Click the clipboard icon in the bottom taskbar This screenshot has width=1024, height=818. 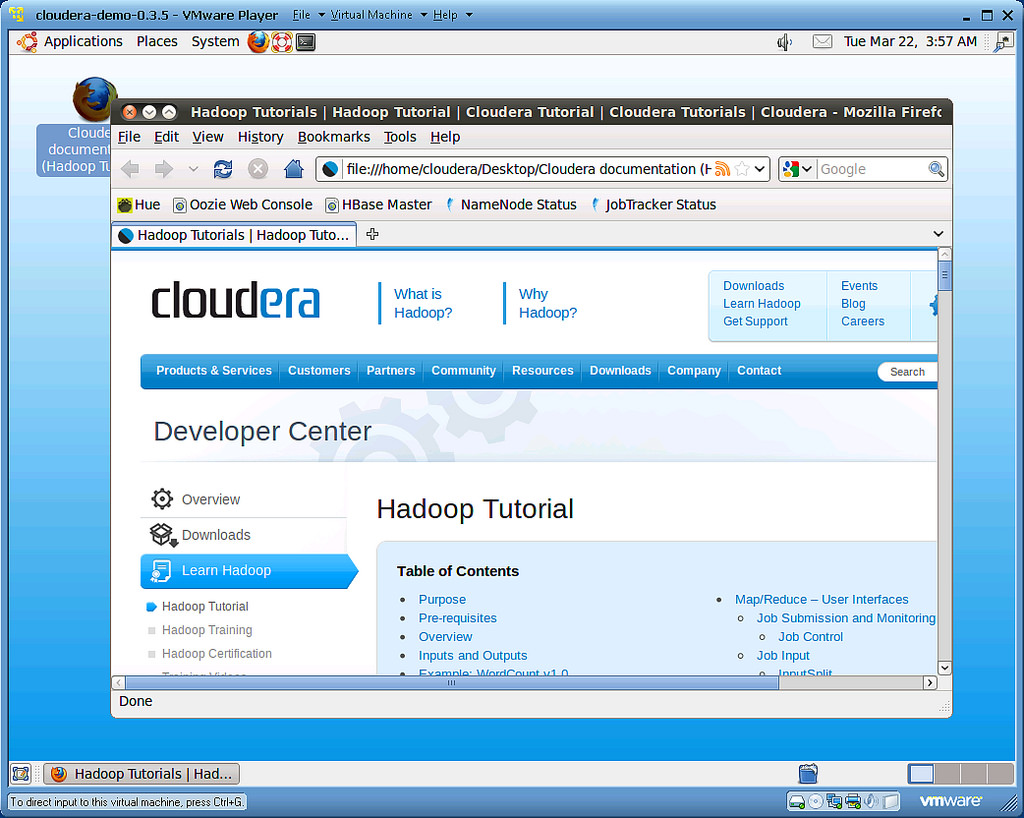(808, 773)
